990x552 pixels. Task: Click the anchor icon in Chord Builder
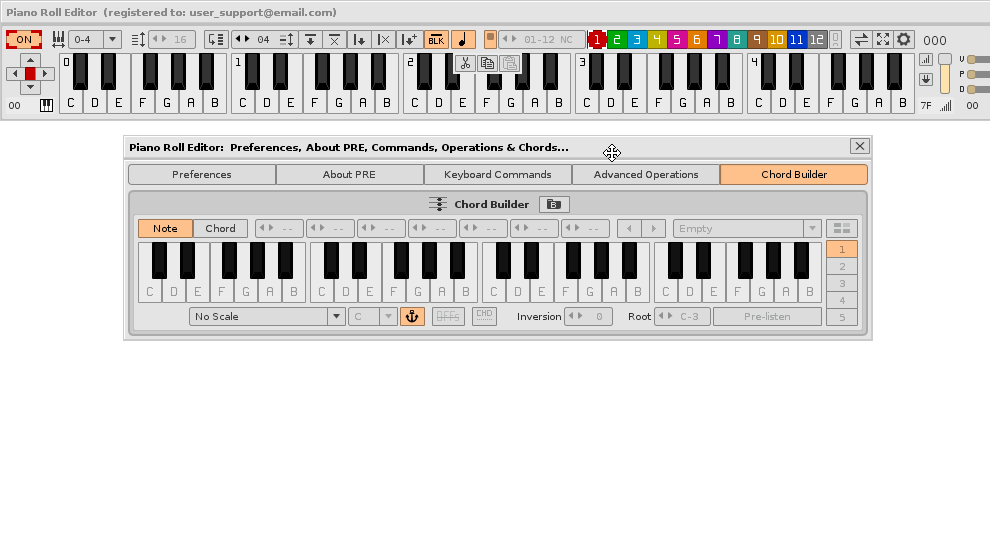pos(412,317)
